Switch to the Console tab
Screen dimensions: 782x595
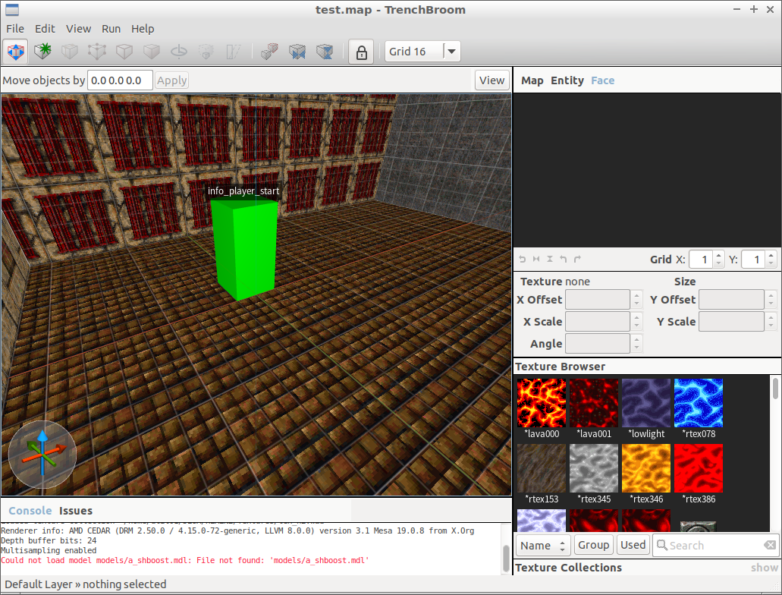point(30,511)
